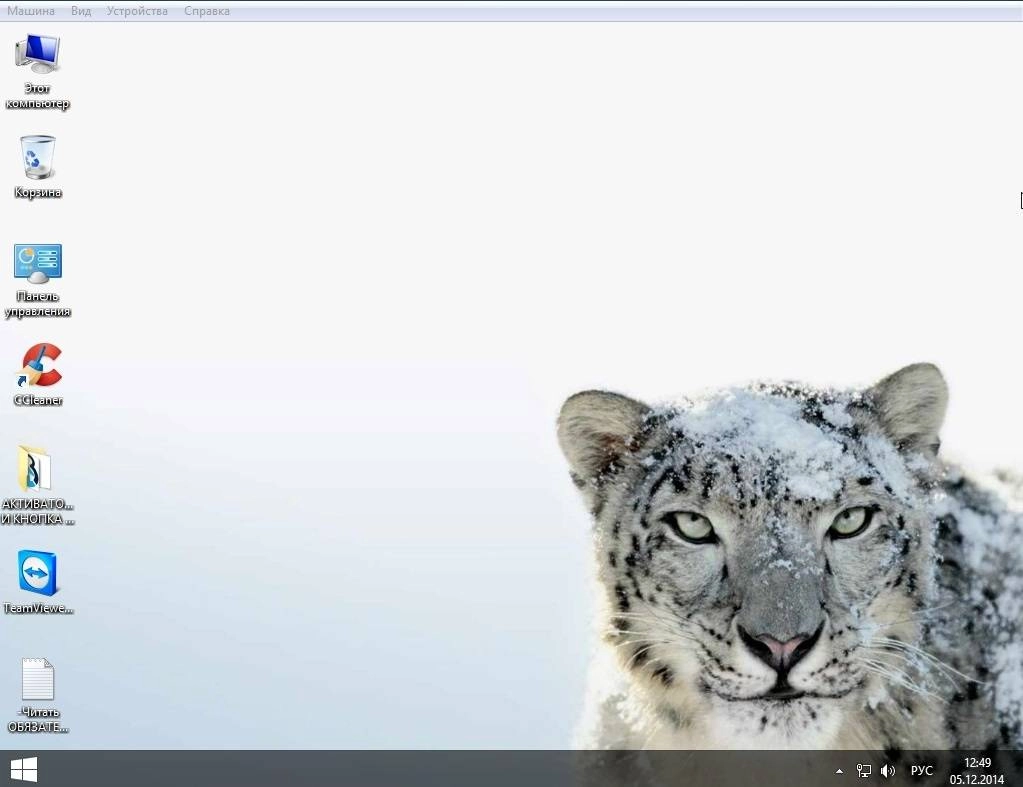Open the Вид menu
Image resolution: width=1023 pixels, height=787 pixels.
point(81,11)
